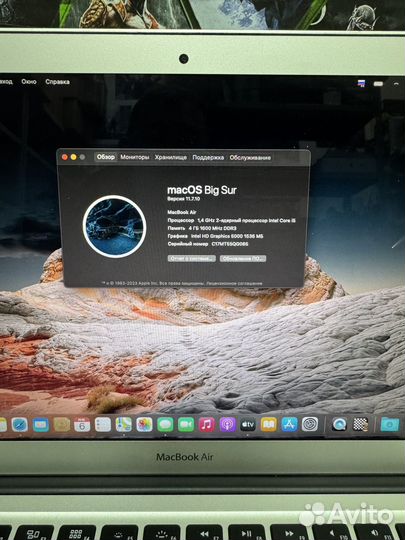Close the About This Mac window
405x540 pixels.
pyautogui.click(x=65, y=157)
